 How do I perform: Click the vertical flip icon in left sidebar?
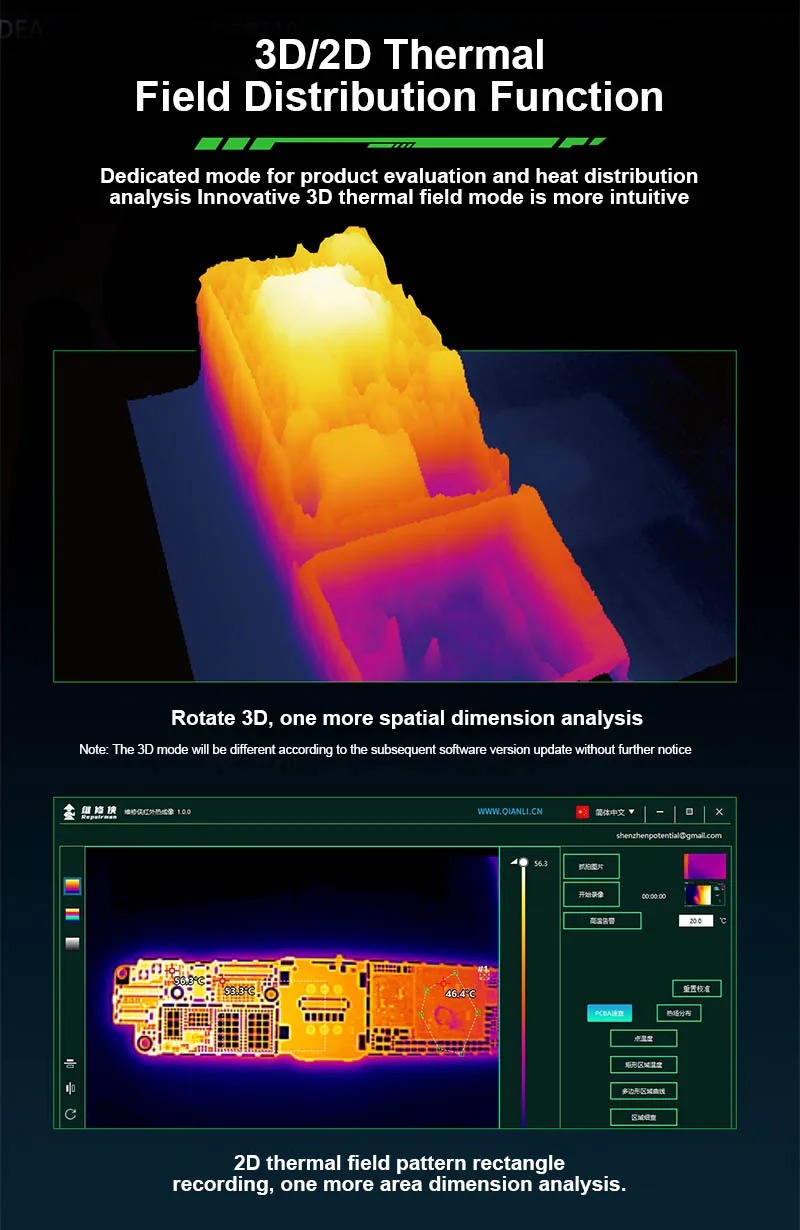[x=70, y=1063]
